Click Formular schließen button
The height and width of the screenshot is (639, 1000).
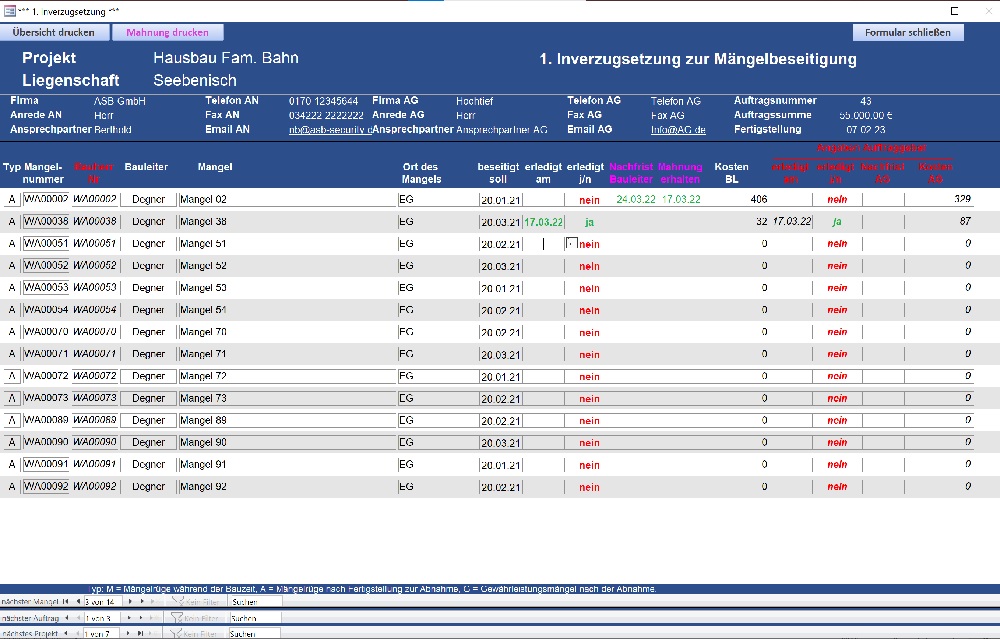pyautogui.click(x=908, y=33)
